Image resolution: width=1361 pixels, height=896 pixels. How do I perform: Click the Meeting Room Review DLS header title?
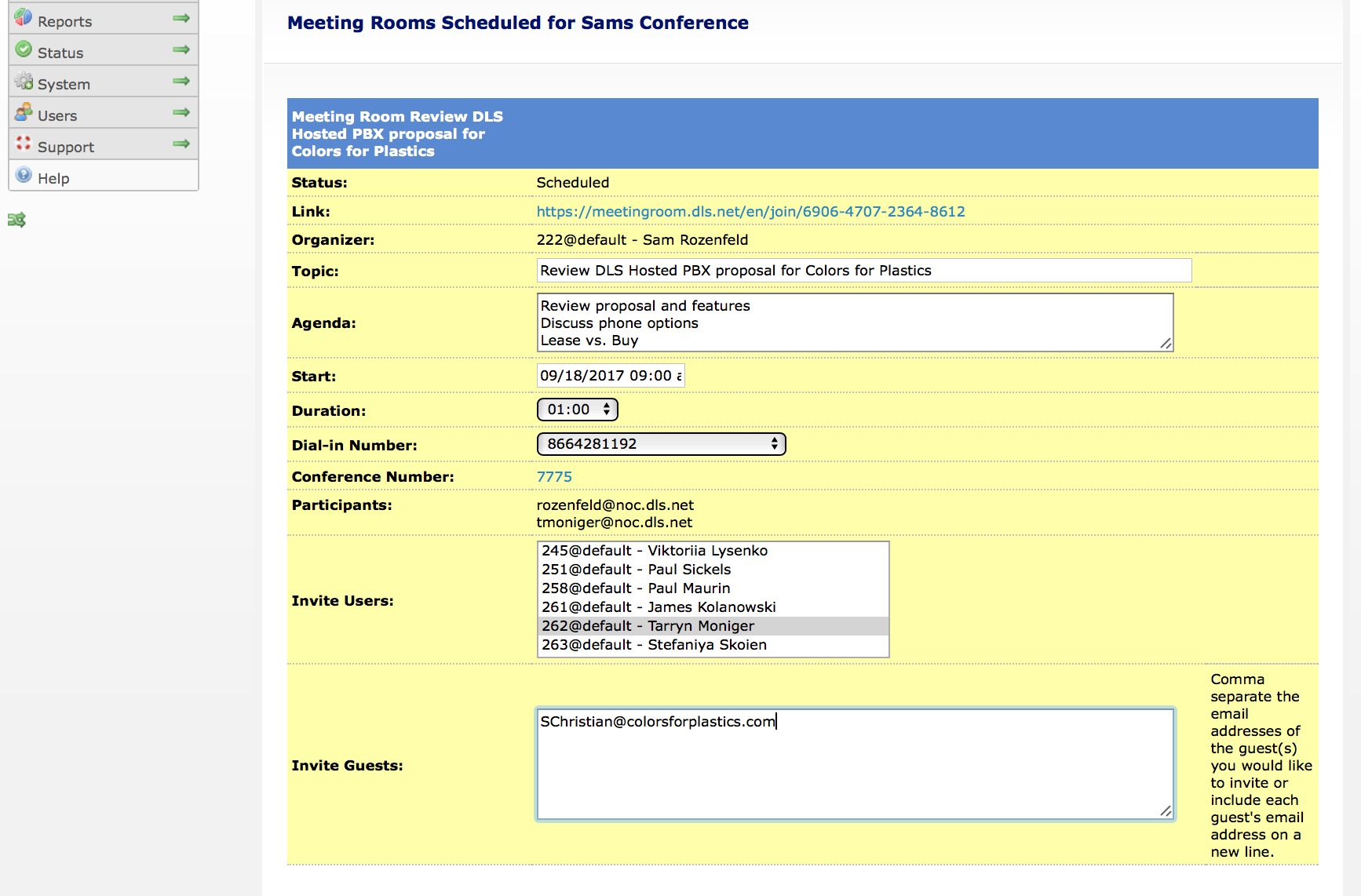tap(397, 133)
